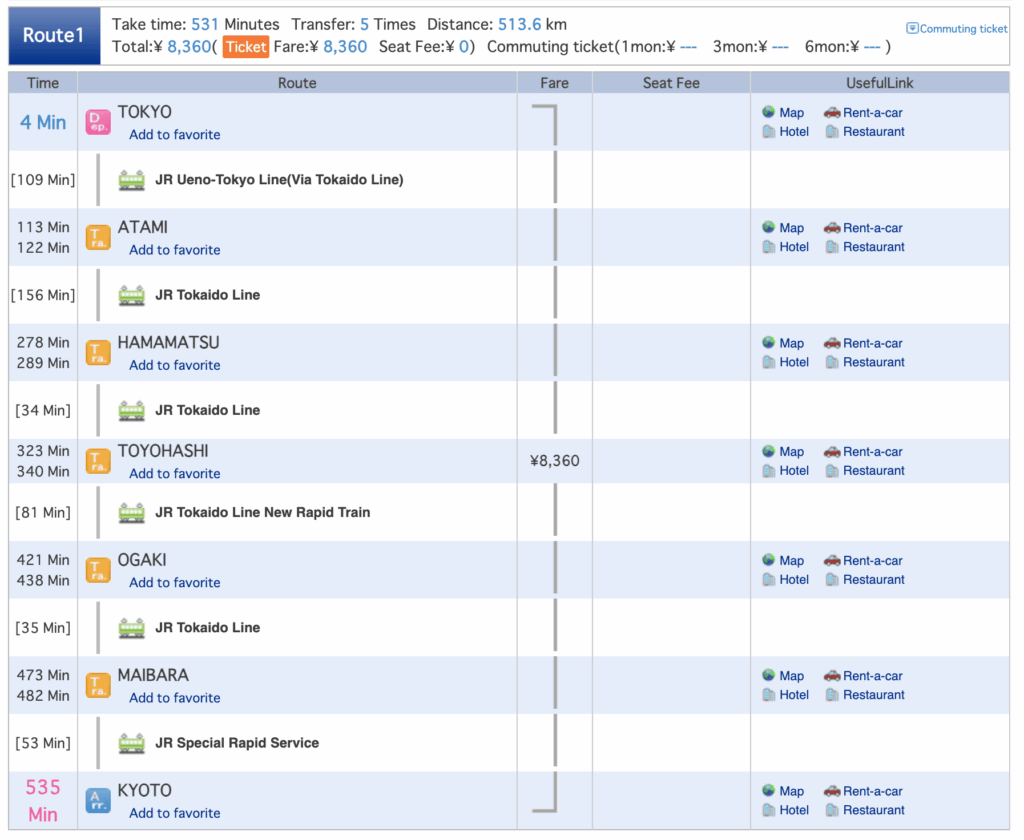The image size is (1024, 840).
Task: Open the Restaurant link for KYOTO
Action: (x=874, y=810)
